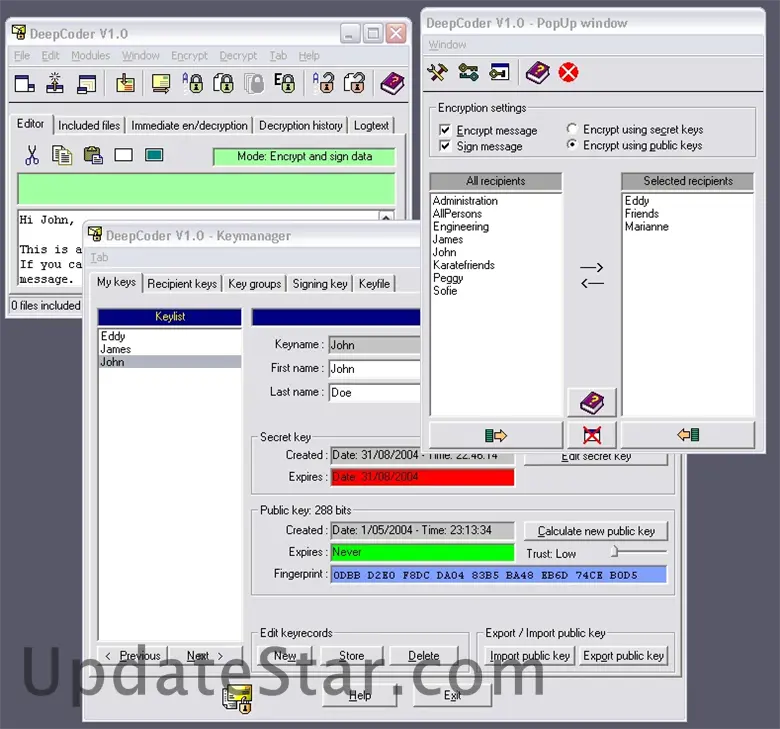This screenshot has width=780, height=729.
Task: Select Encrypt using public keys option
Action: [572, 145]
